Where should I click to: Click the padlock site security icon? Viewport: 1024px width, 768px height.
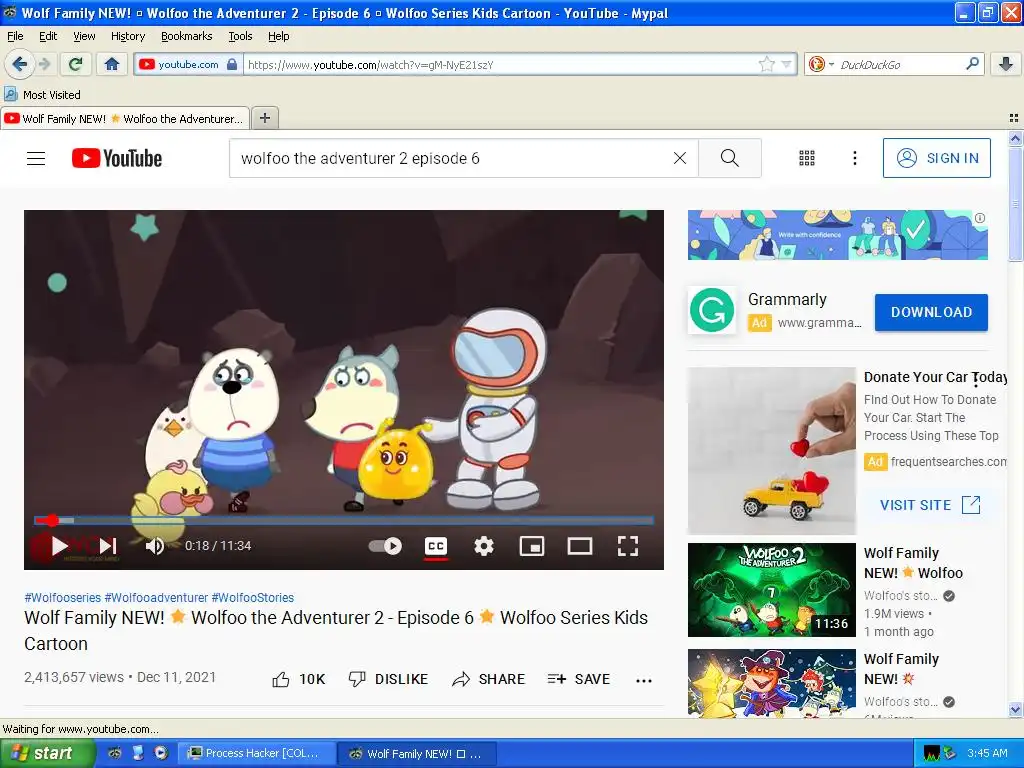(x=232, y=64)
